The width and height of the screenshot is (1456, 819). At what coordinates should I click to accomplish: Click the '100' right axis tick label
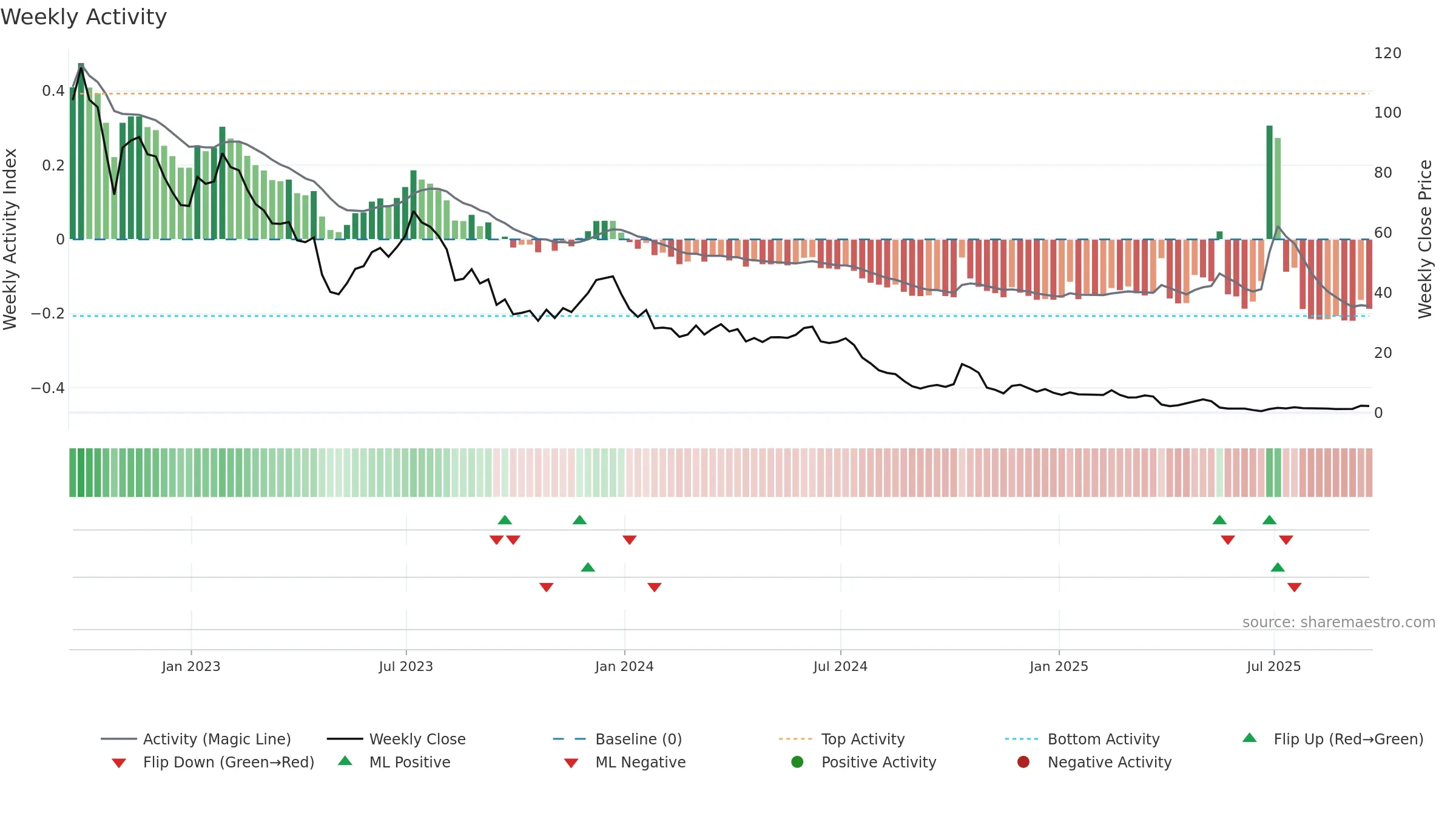pyautogui.click(x=1388, y=113)
